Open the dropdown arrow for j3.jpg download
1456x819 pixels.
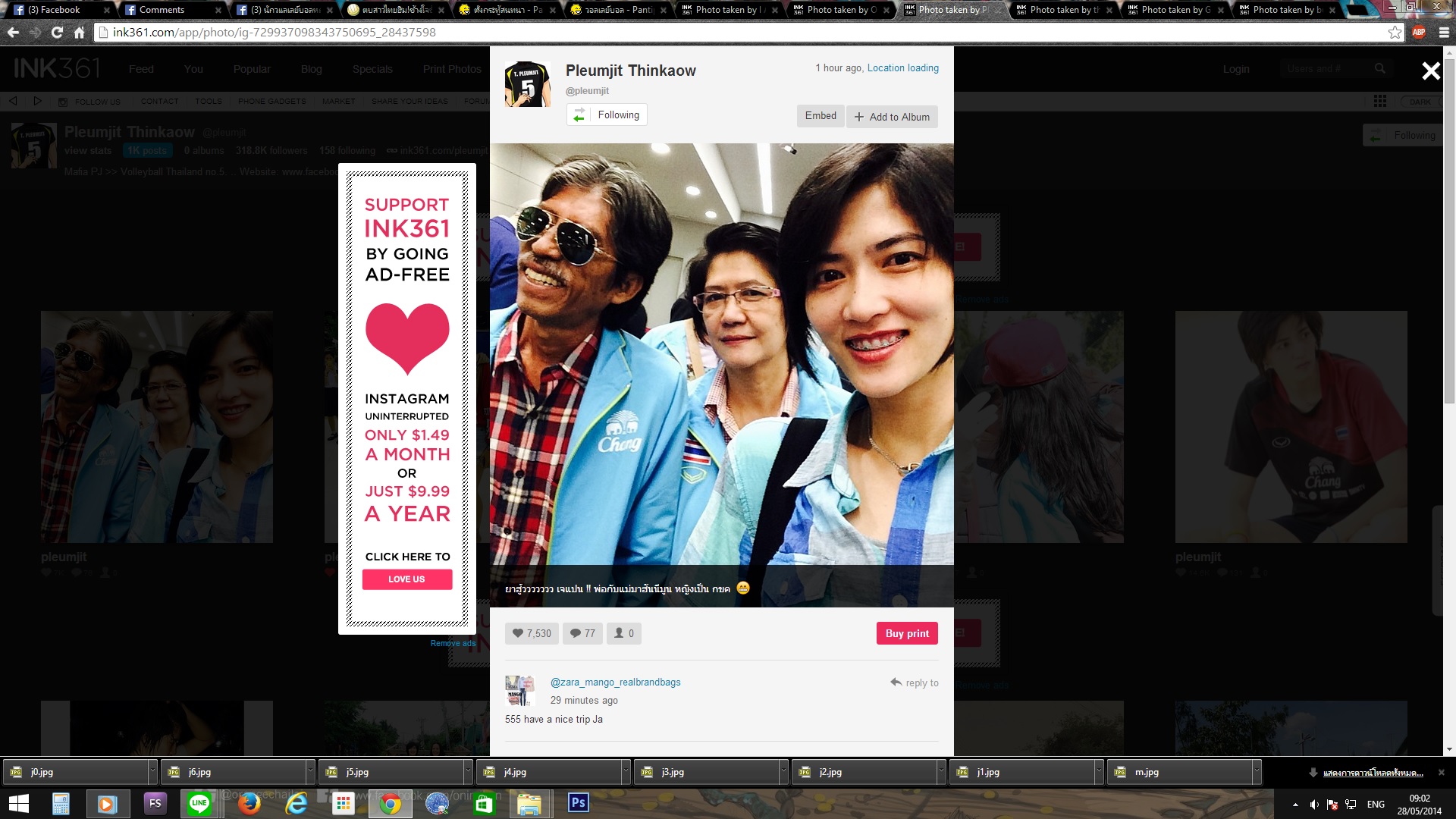point(783,772)
